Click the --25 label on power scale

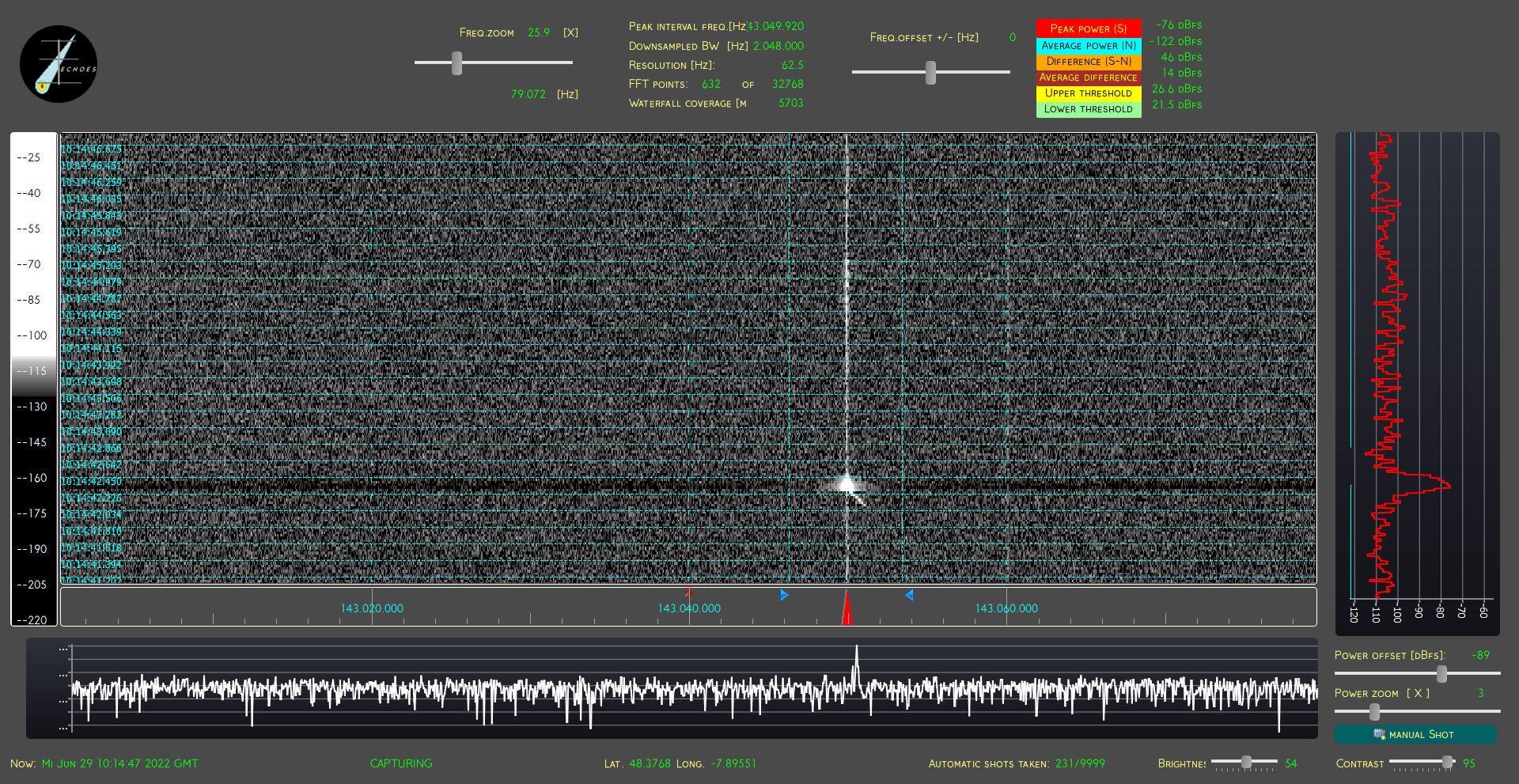coord(28,157)
